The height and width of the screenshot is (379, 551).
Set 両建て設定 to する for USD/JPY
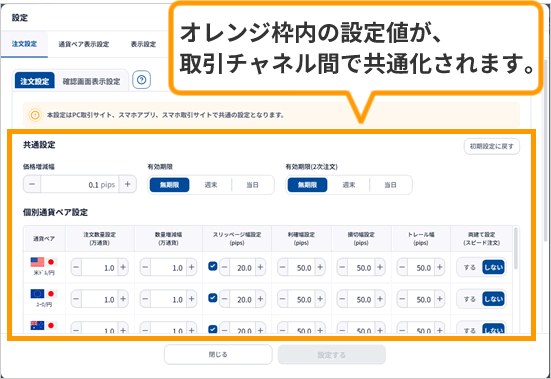tap(469, 267)
